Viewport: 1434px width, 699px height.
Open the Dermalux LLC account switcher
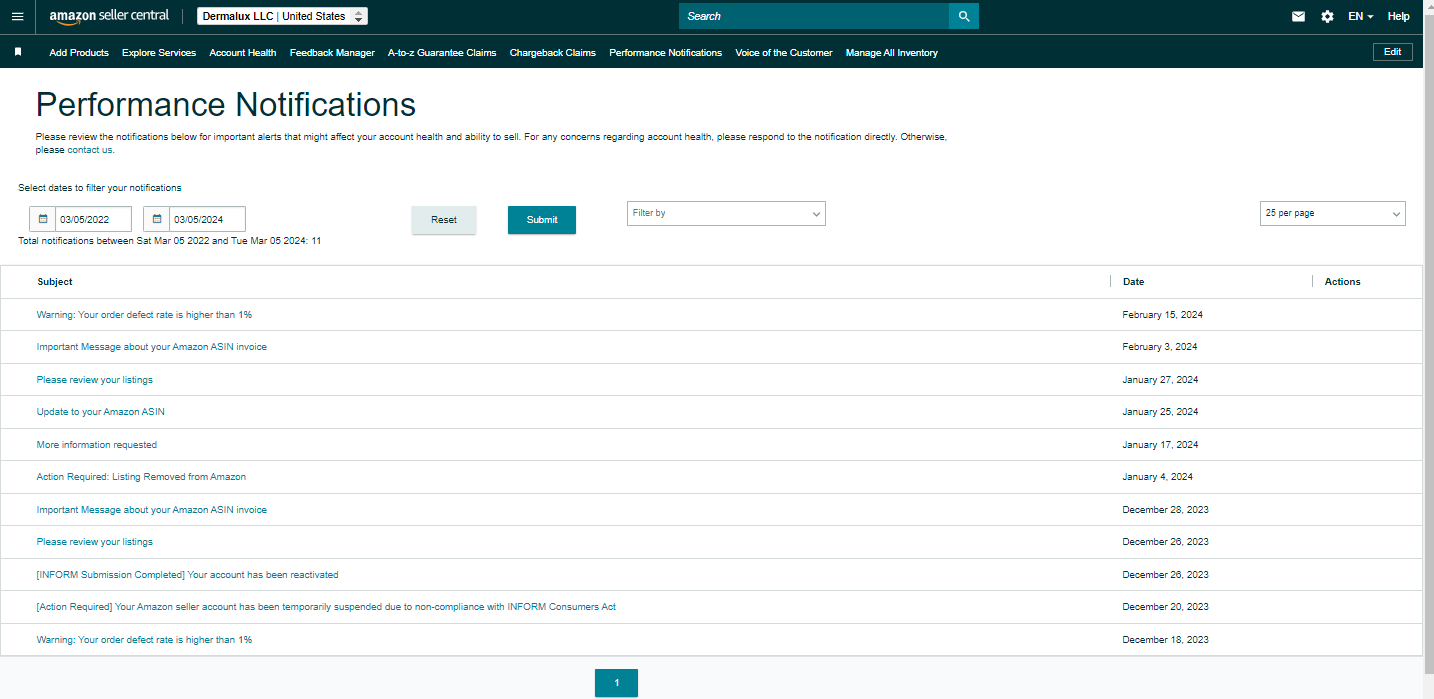(x=283, y=16)
